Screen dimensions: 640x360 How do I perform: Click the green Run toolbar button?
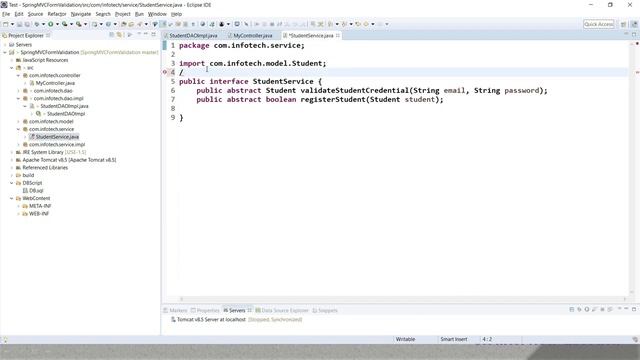click(51, 24)
